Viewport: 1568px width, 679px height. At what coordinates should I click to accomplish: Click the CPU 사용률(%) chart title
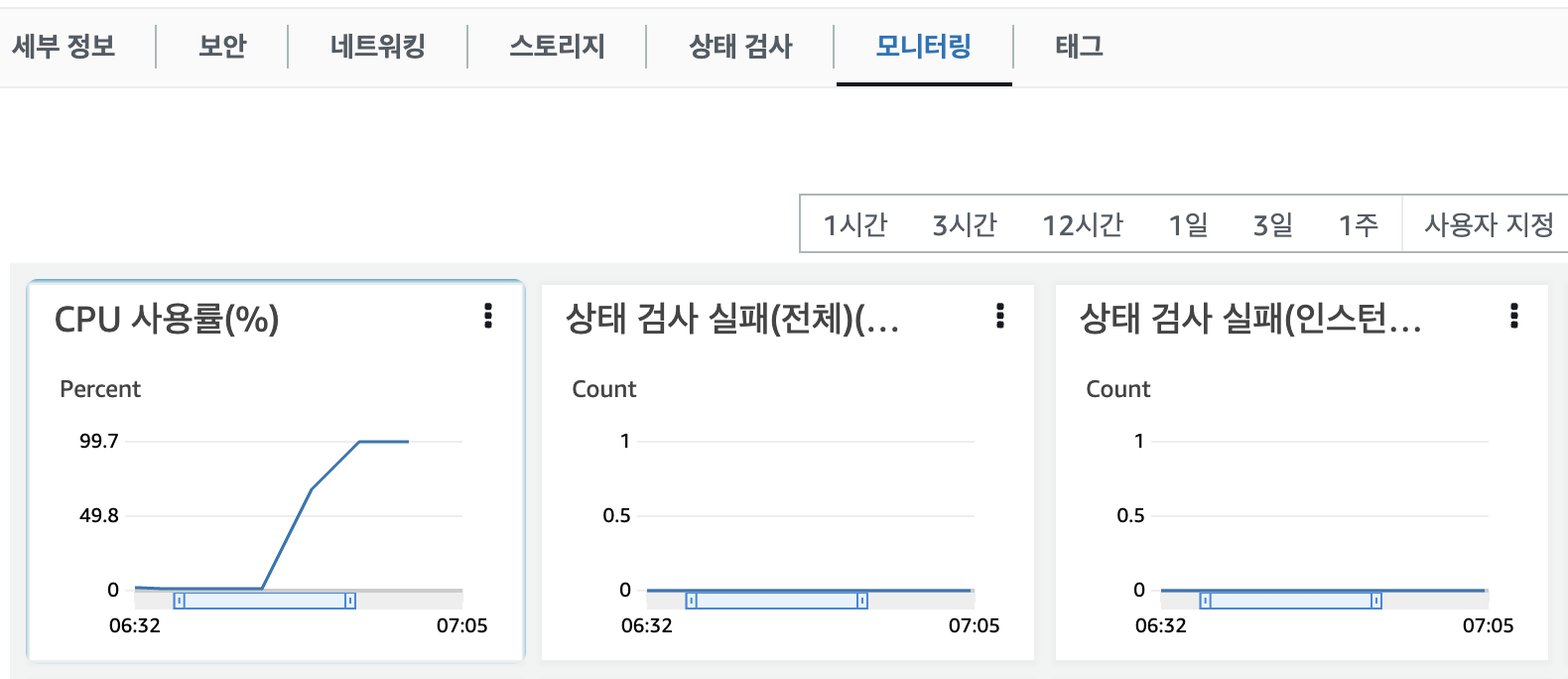[167, 320]
